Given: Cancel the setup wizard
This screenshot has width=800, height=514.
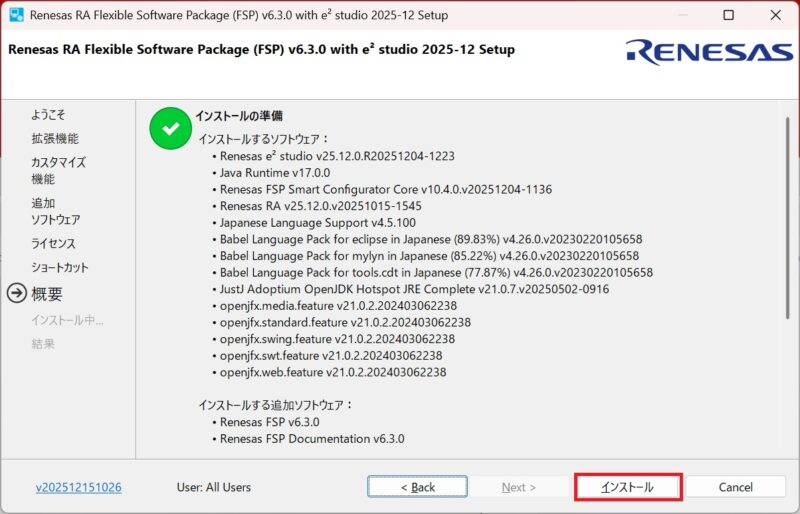Looking at the screenshot, I should tap(735, 487).
